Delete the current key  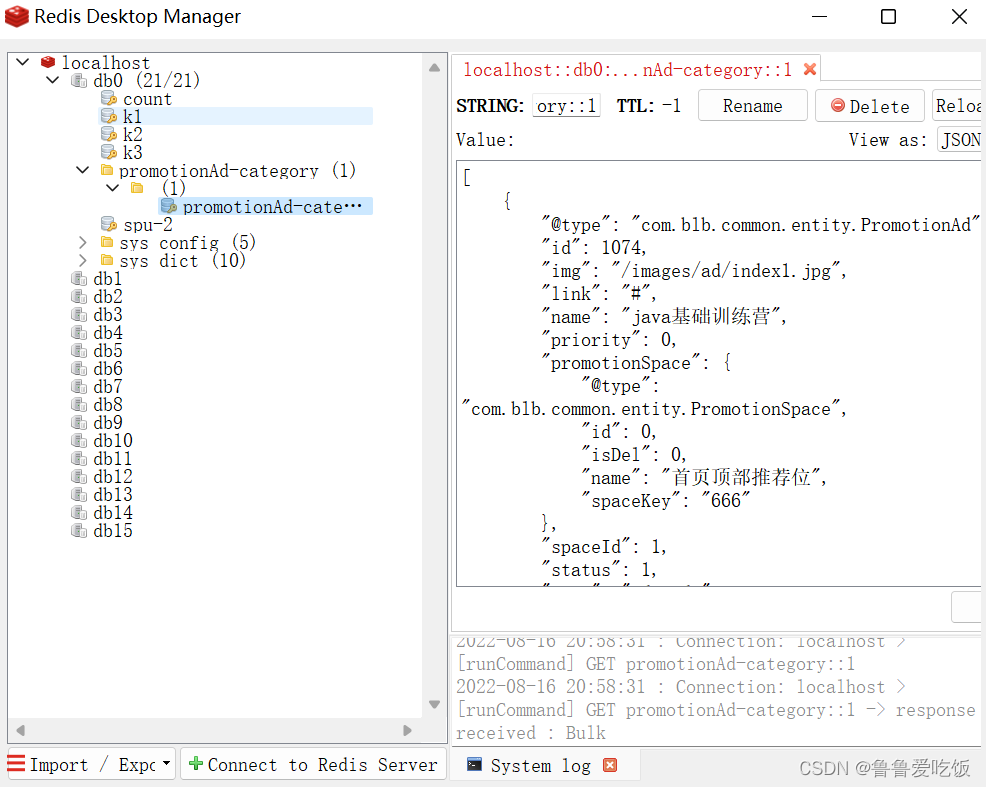pos(870,106)
